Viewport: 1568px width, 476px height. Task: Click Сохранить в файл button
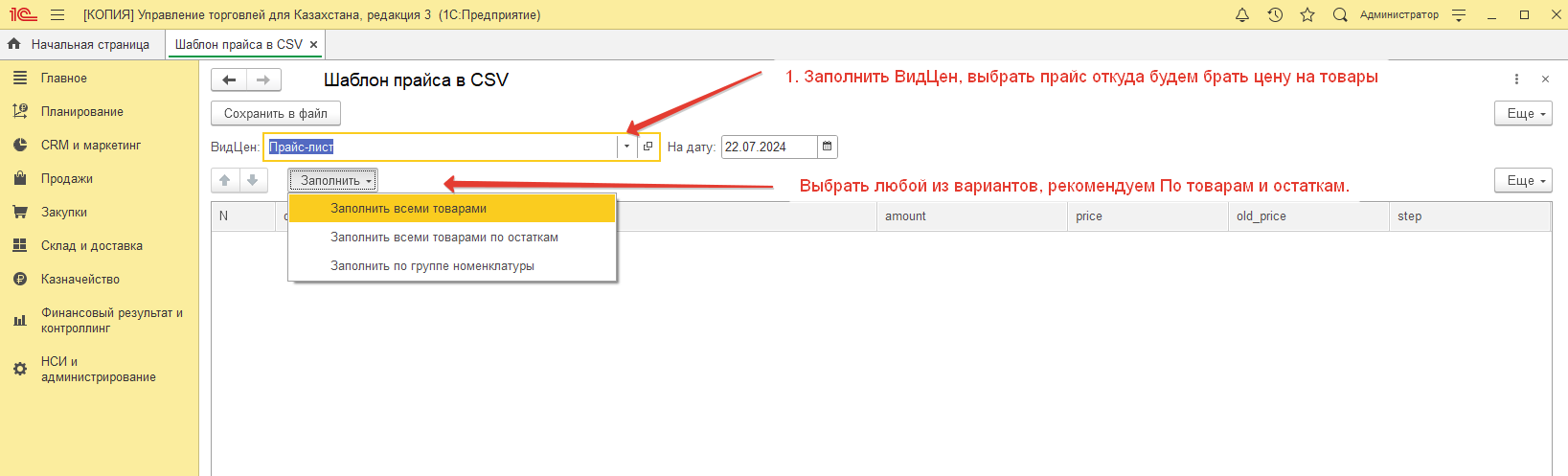click(276, 113)
